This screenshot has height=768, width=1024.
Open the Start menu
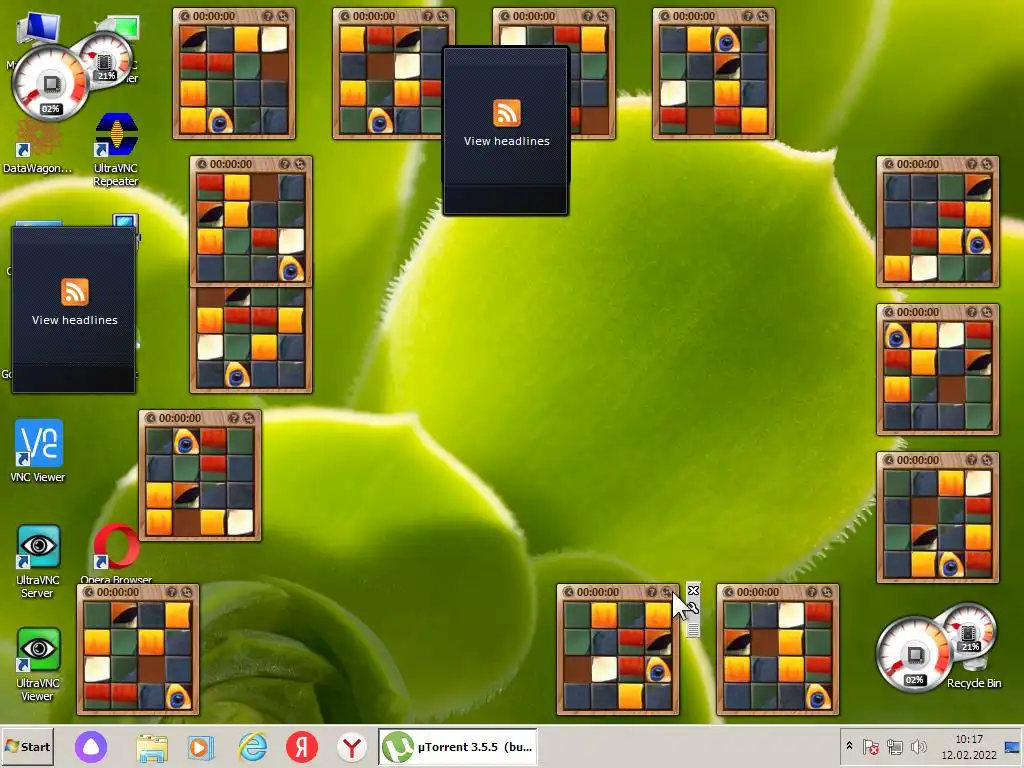coord(27,746)
